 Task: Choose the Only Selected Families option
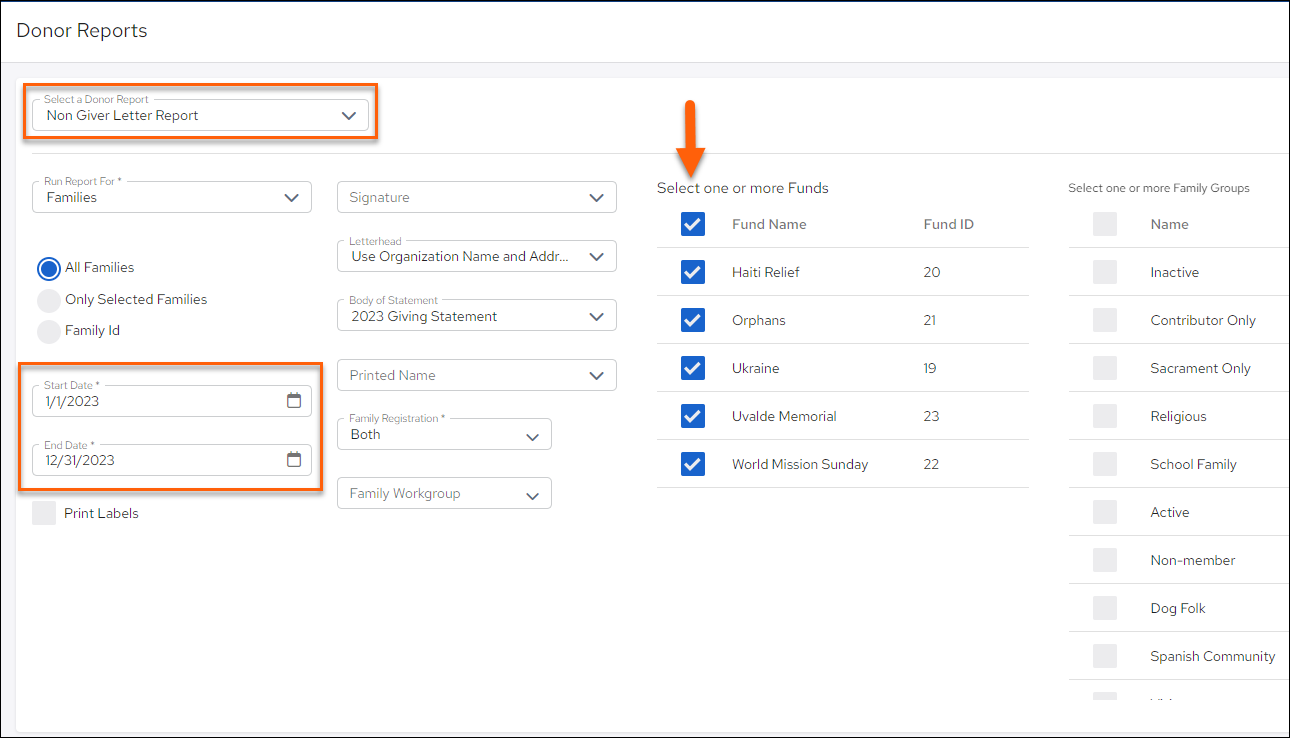49,300
